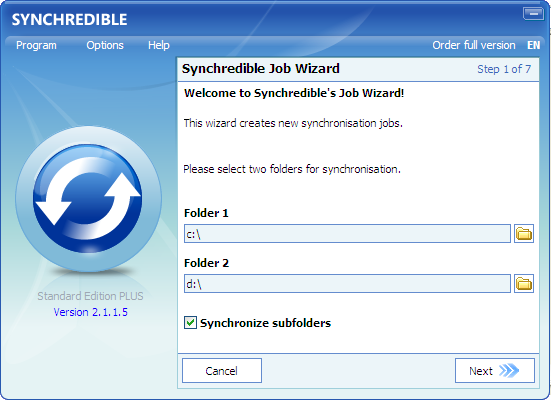The image size is (551, 400).
Task: Uncheck the Synchronize subfolders checkbox
Action: pyautogui.click(x=190, y=322)
